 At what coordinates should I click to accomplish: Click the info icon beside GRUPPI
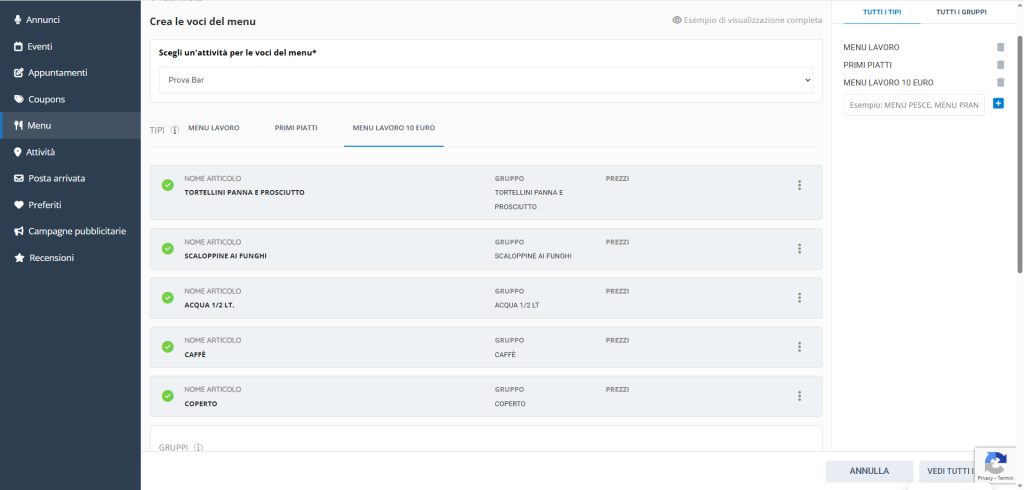coord(198,448)
